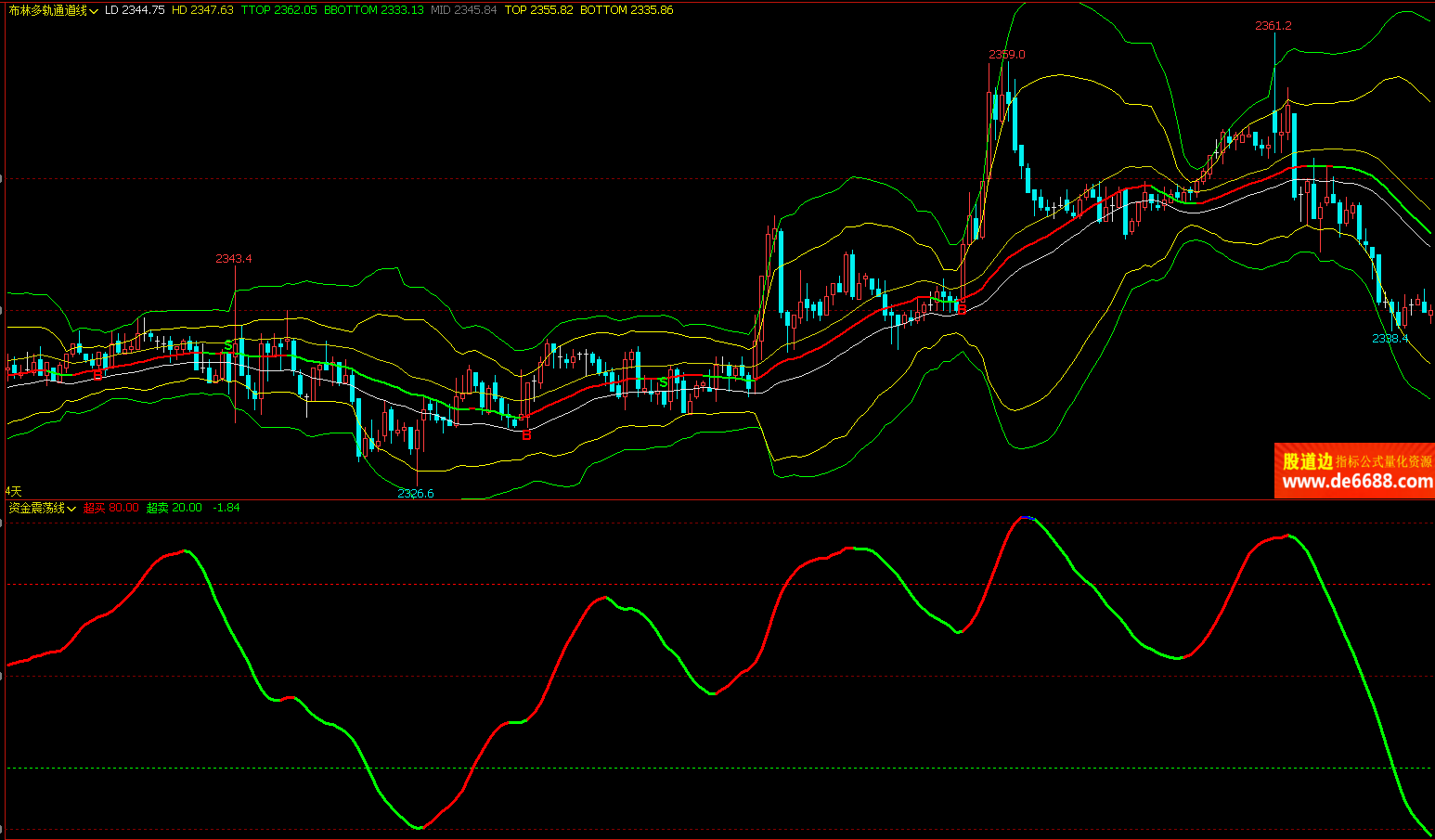Click the red B marker before the 2359.0 rally
Screen dimensions: 1435x840
click(x=962, y=308)
